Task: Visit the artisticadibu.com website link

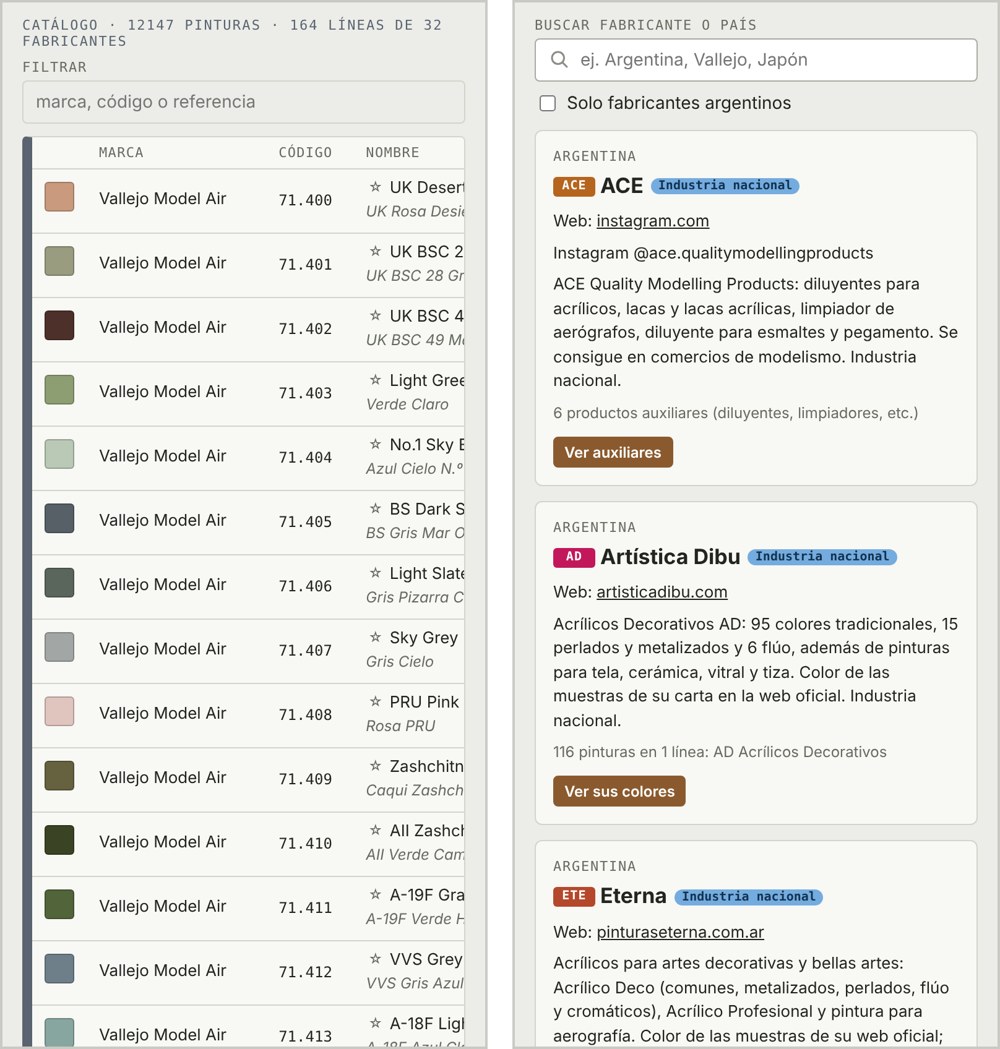Action: [662, 592]
